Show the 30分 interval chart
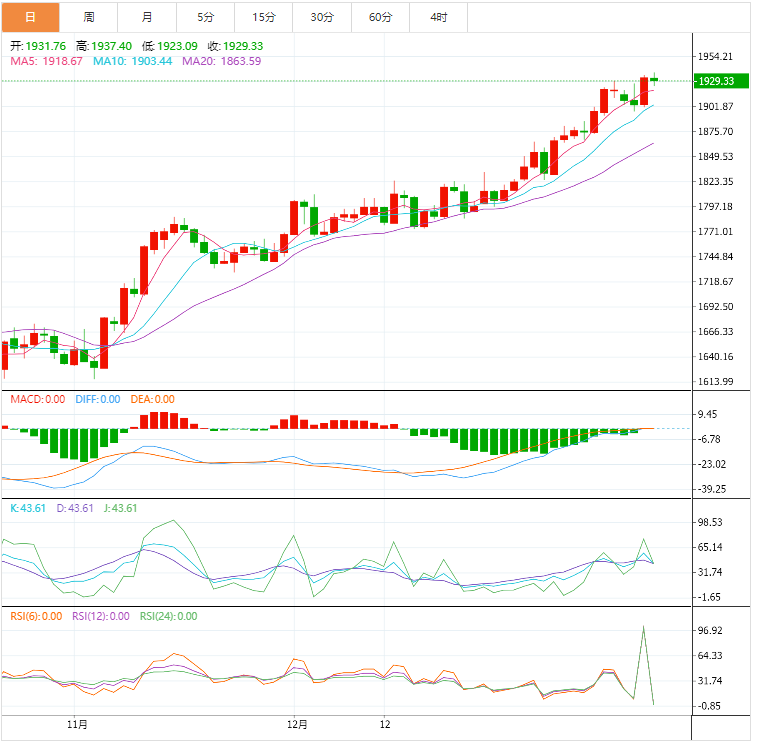This screenshot has width=758, height=746. [x=322, y=17]
